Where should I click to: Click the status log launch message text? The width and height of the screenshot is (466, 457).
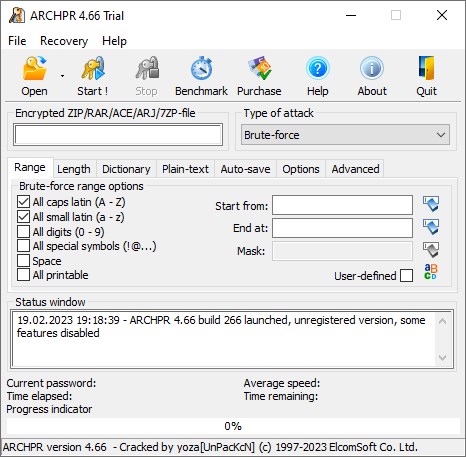coord(221,326)
